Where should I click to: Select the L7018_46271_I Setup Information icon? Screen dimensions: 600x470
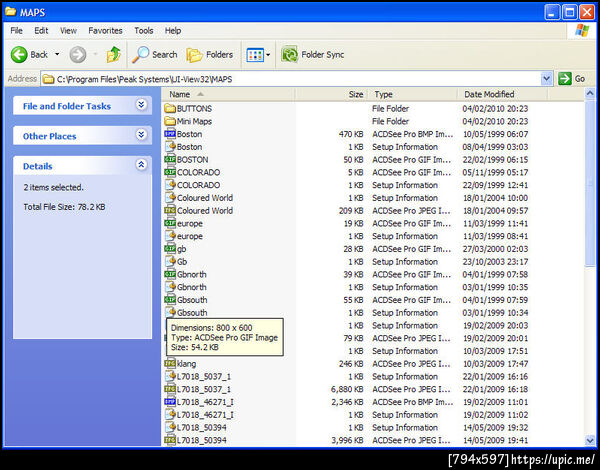click(170, 415)
